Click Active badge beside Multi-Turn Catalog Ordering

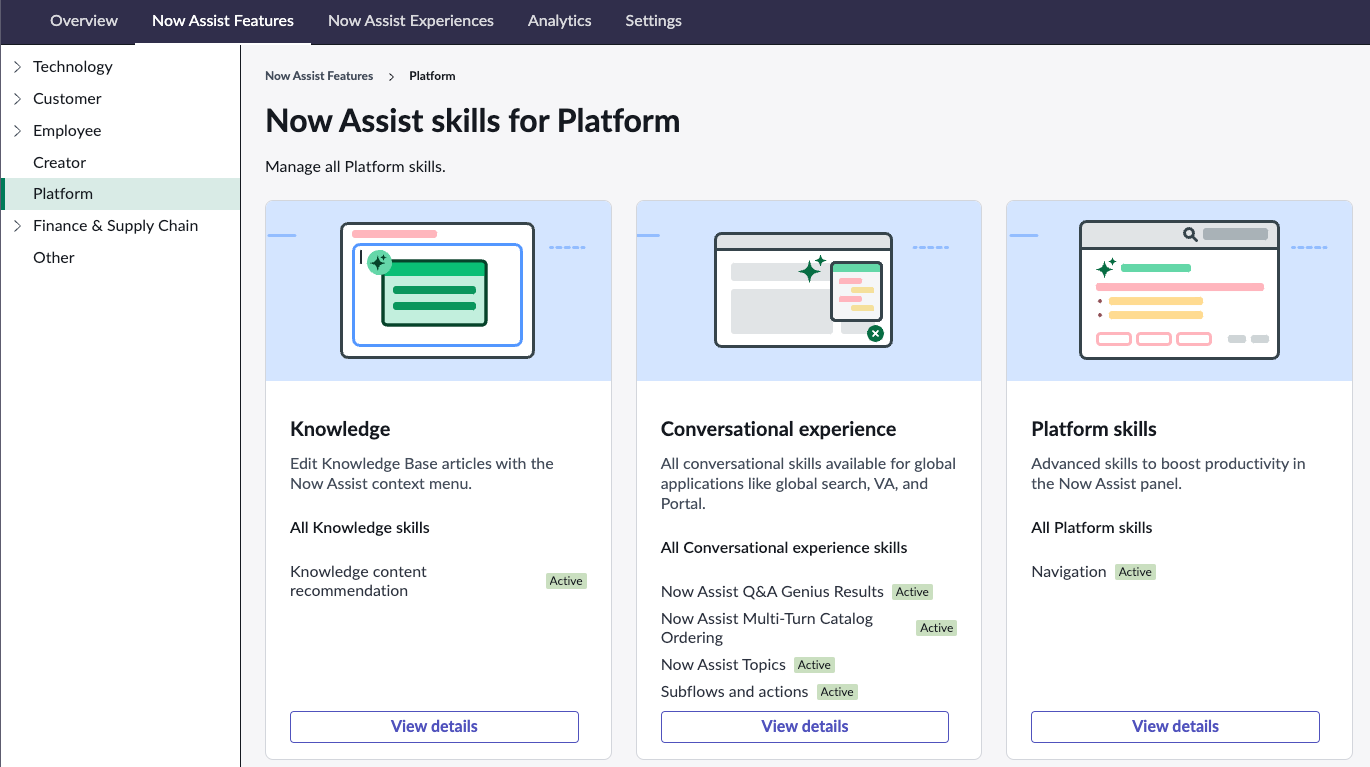click(937, 628)
